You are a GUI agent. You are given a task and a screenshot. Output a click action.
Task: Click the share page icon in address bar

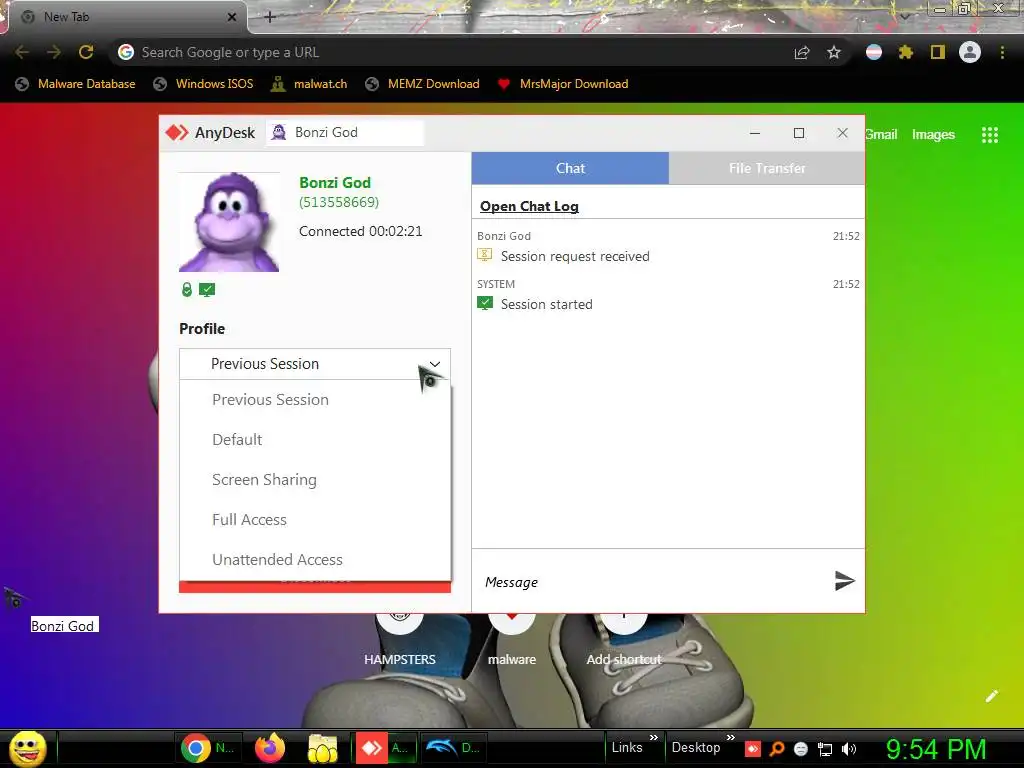pyautogui.click(x=802, y=53)
